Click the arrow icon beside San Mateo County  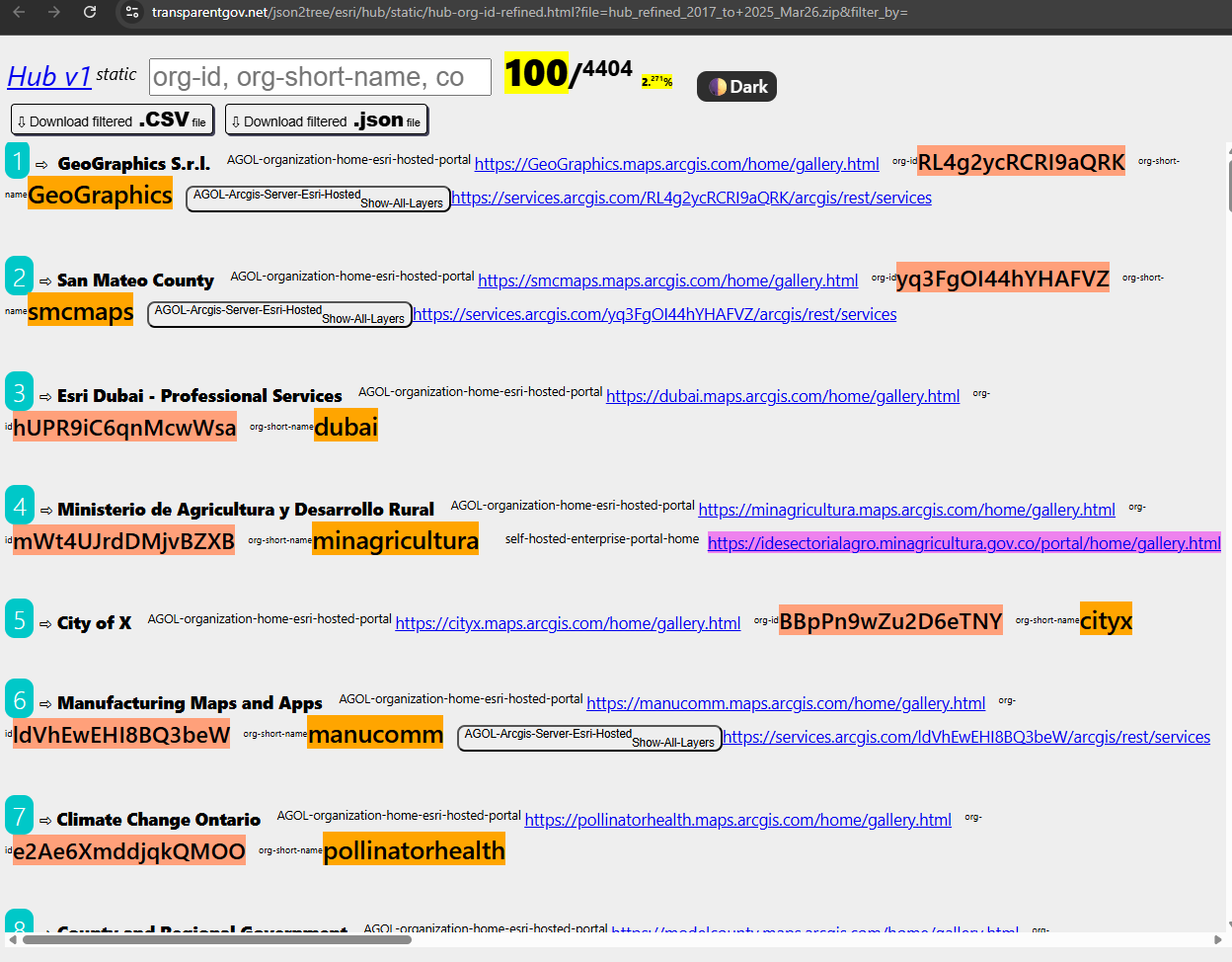click(x=45, y=281)
